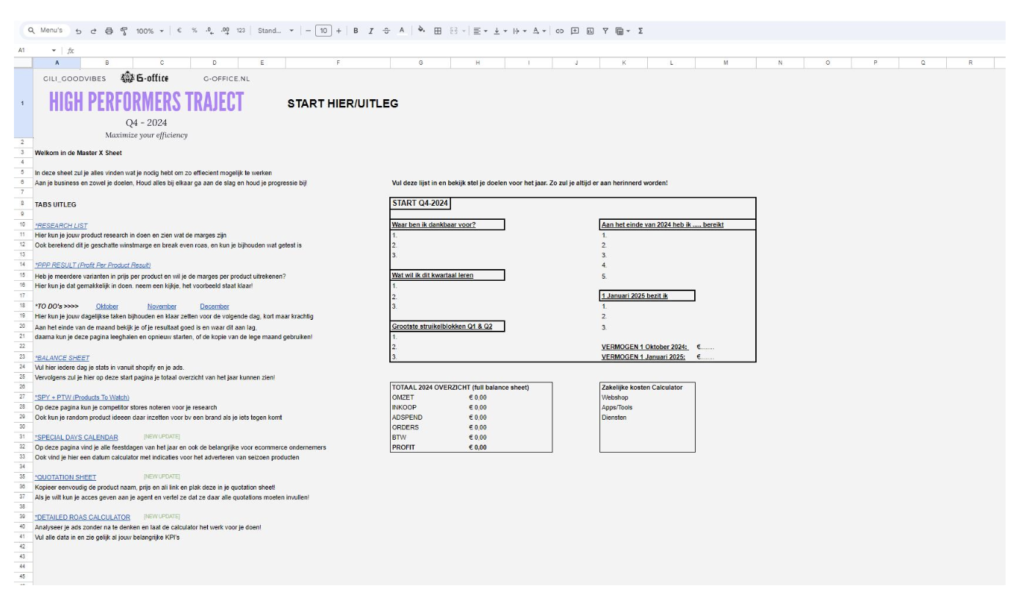Open the QUOTATION SHEET link
The image size is (1024, 594).
pyautogui.click(x=65, y=477)
